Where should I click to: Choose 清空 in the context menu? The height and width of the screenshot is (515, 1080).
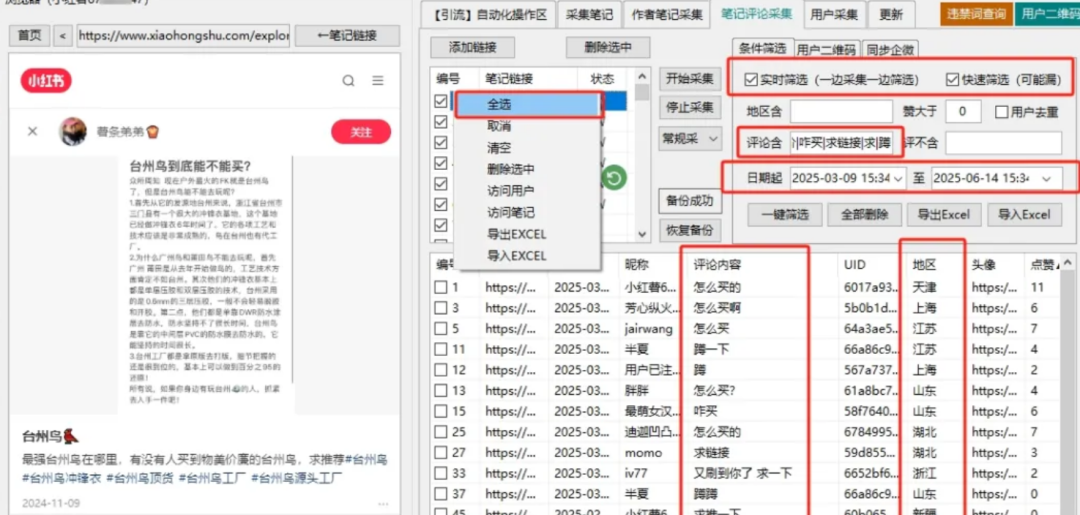[528, 148]
